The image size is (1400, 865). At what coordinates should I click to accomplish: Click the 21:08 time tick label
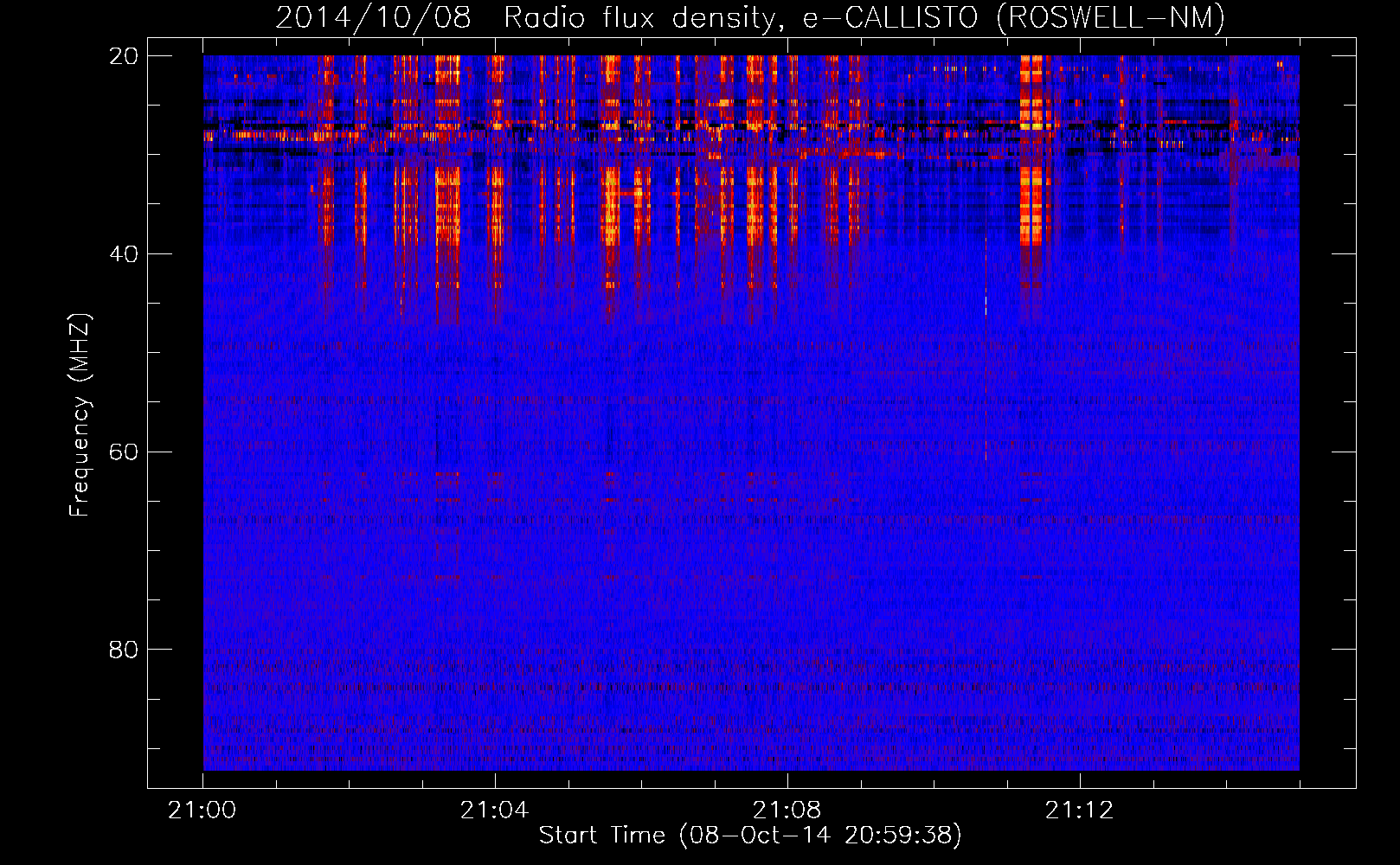tap(787, 811)
